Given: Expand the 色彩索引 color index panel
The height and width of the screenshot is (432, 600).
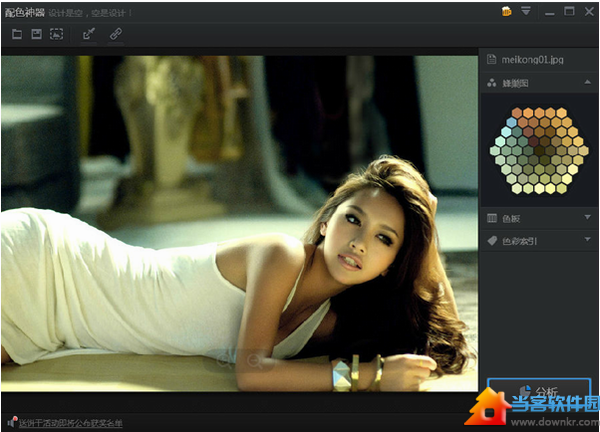Looking at the screenshot, I should [587, 241].
